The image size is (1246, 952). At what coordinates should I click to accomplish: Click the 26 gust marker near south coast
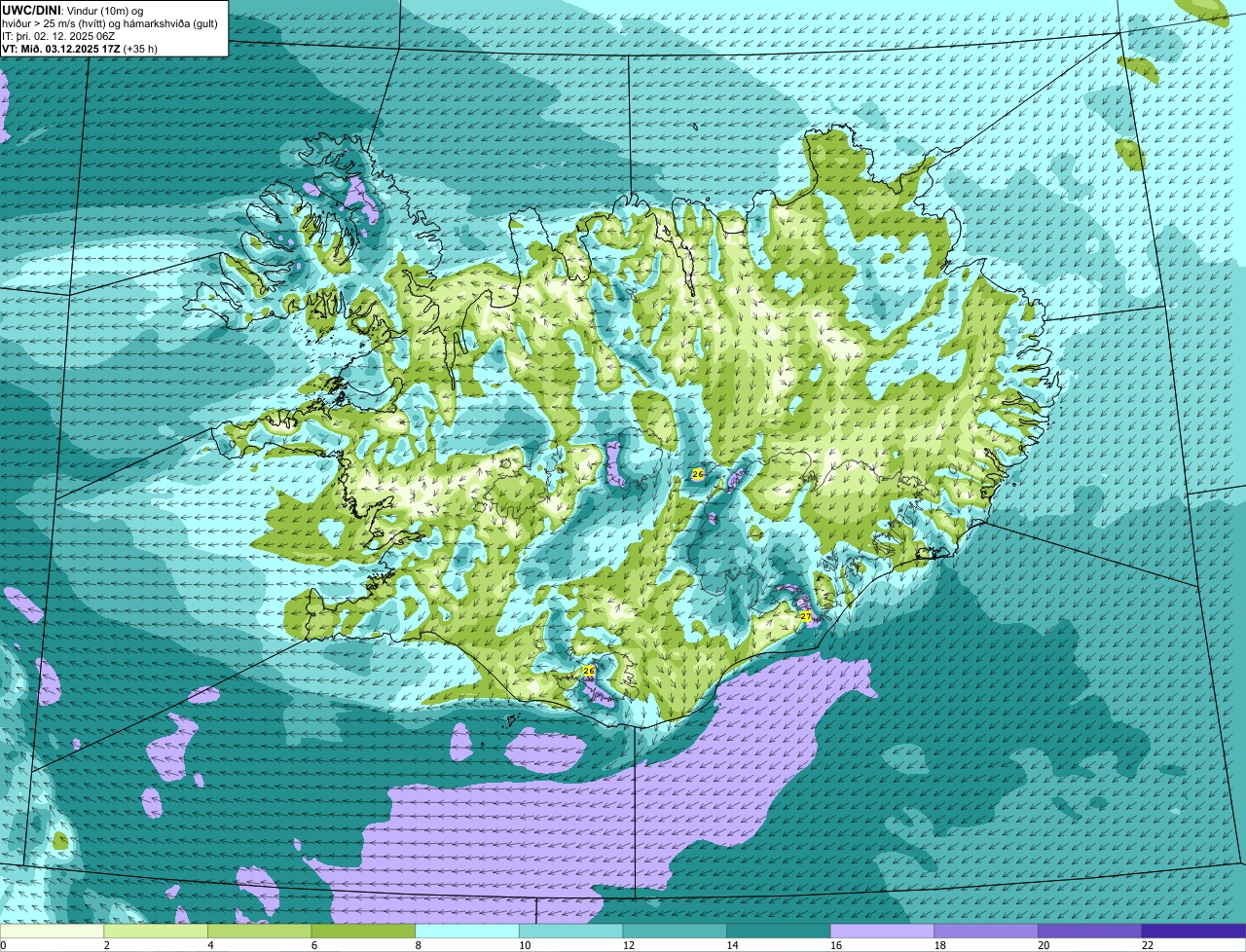(x=588, y=671)
